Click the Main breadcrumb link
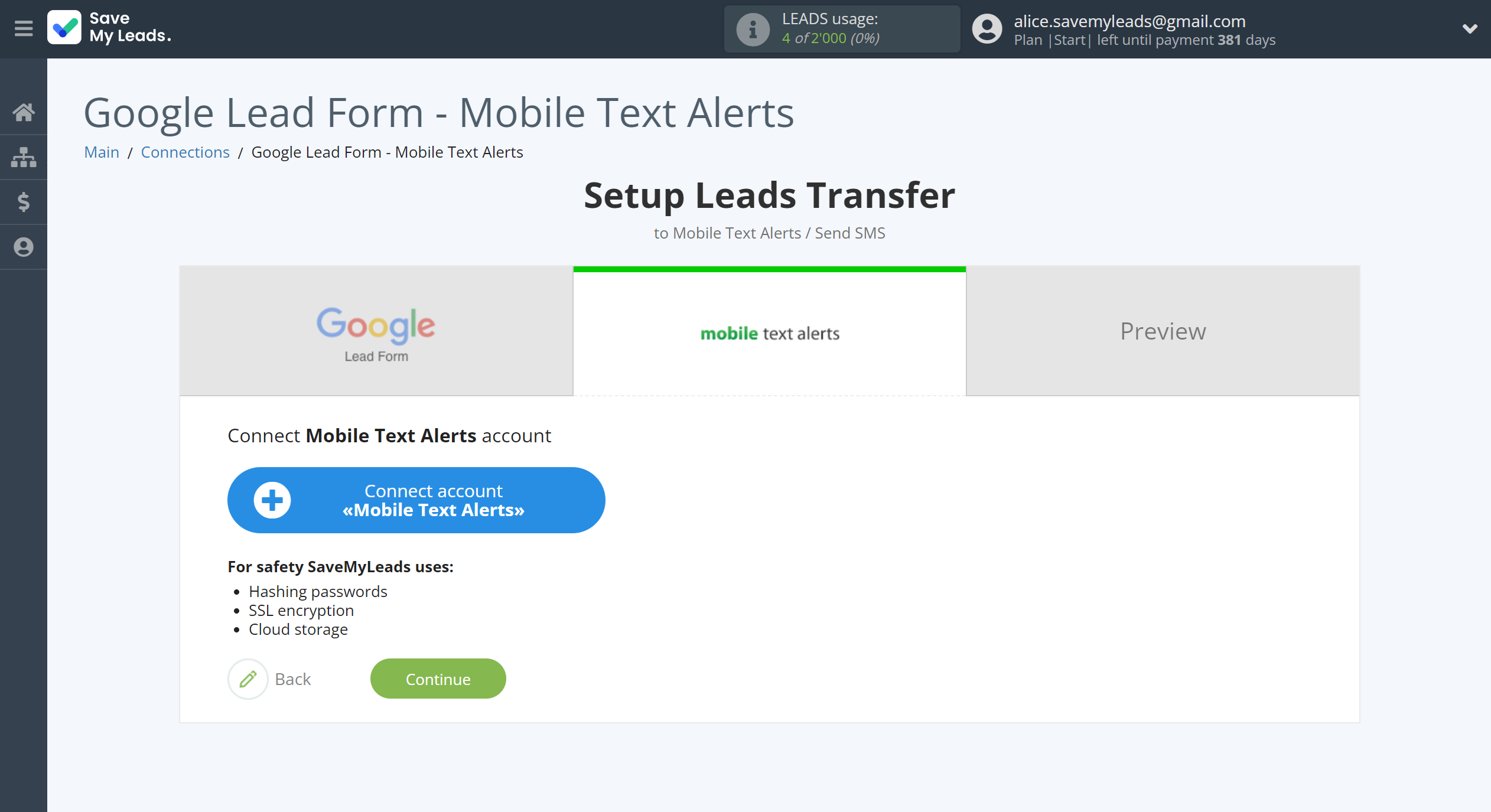The image size is (1491, 812). (x=100, y=152)
